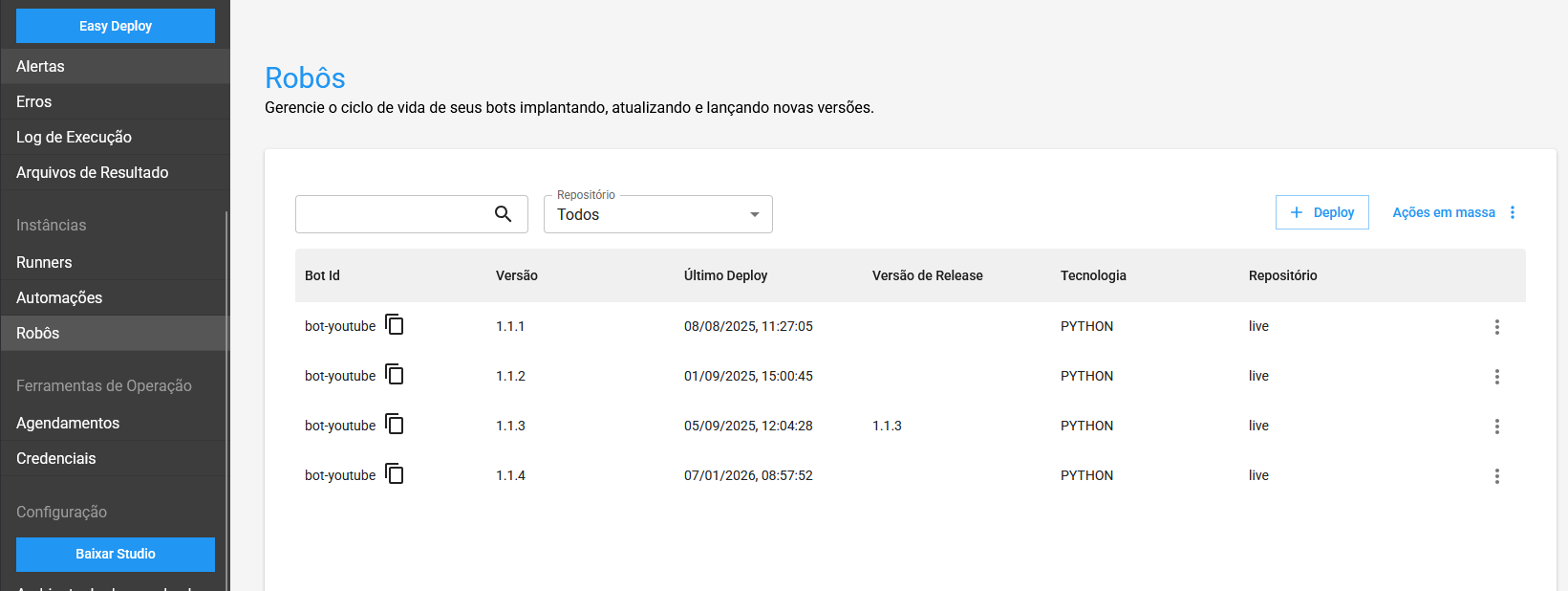This screenshot has width=1568, height=591.
Task: Click the search magnifier icon
Action: pos(504,214)
